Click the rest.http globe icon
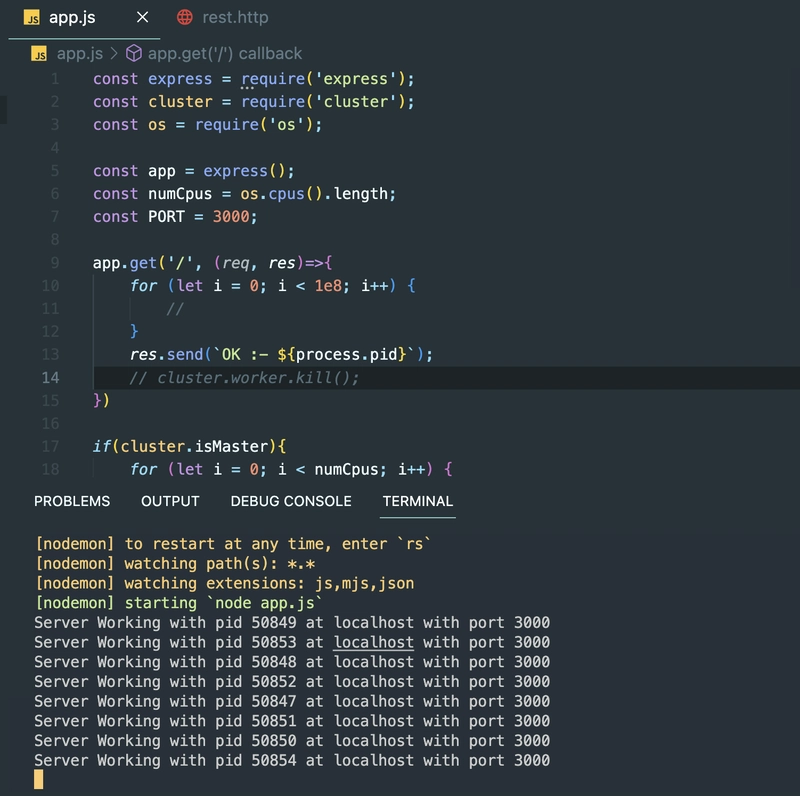 tap(185, 18)
